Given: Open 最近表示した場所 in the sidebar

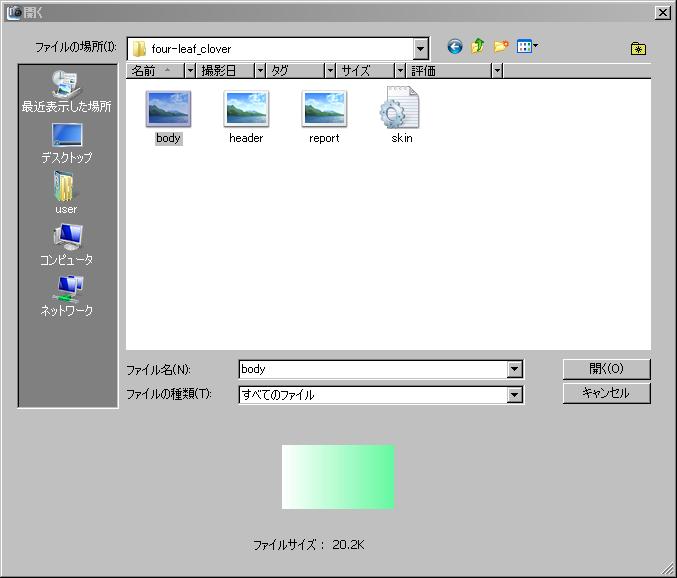Looking at the screenshot, I should 66,91.
